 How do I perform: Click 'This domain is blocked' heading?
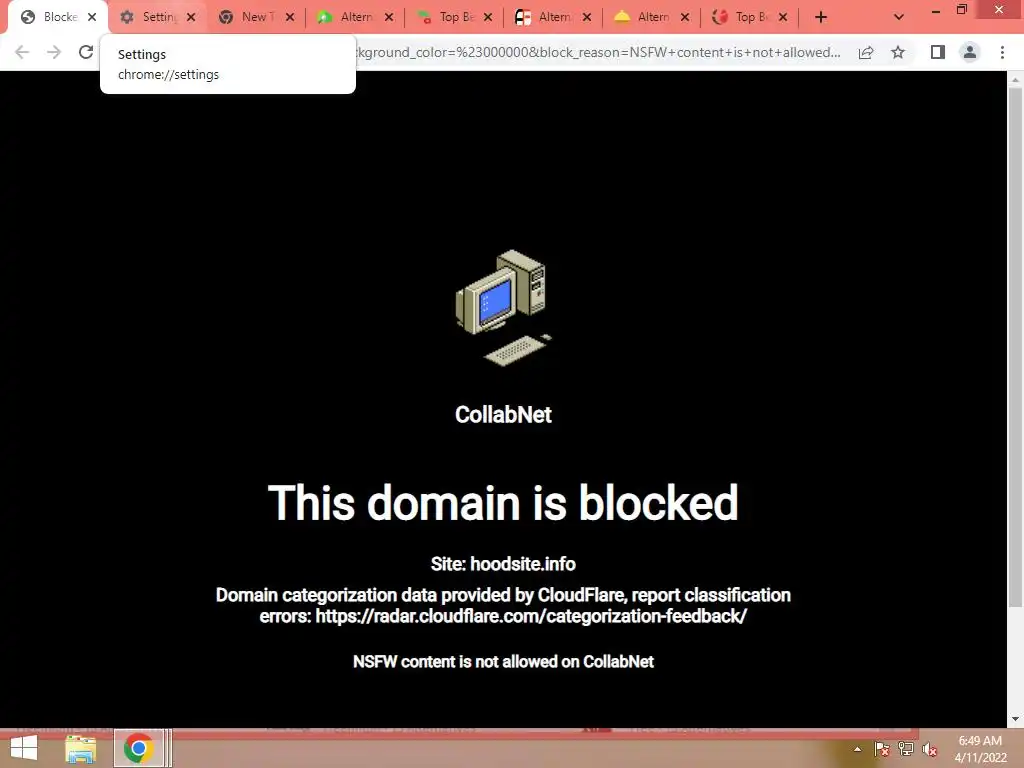[503, 503]
